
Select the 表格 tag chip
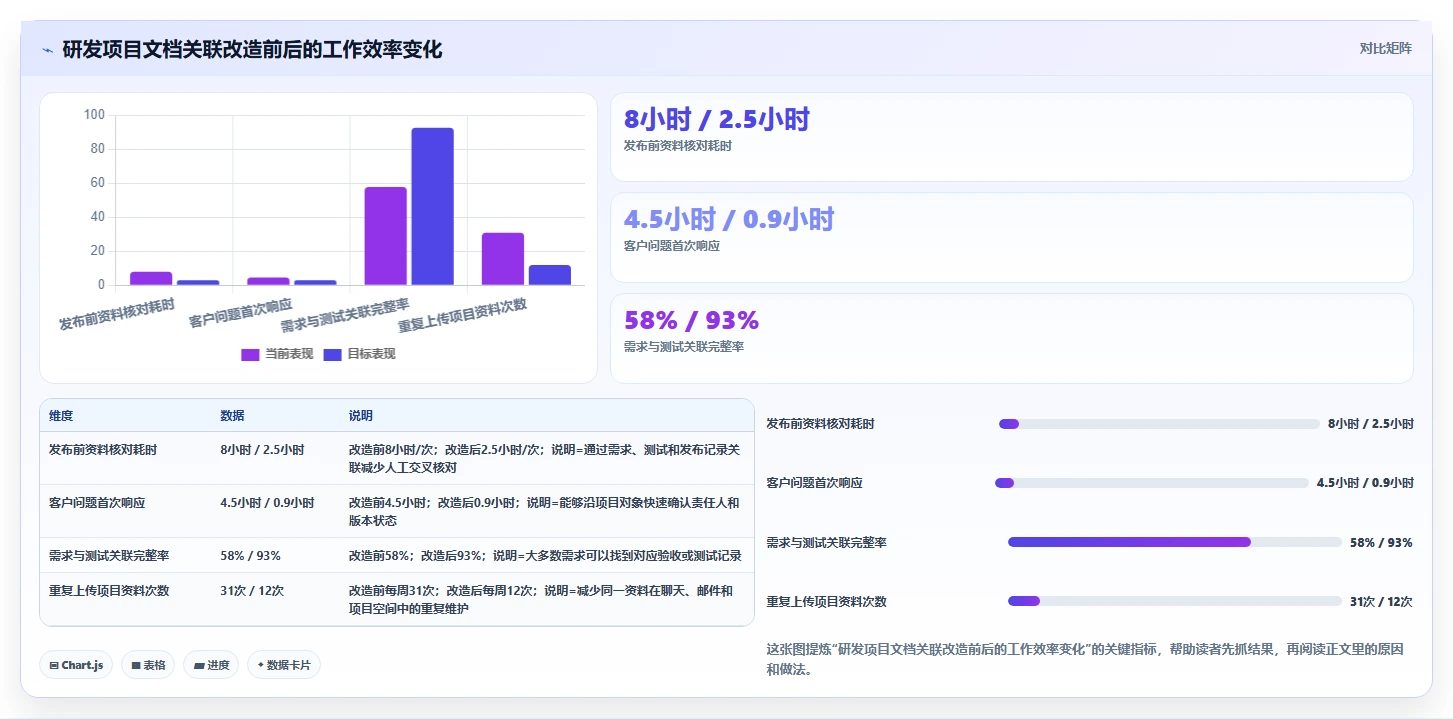[148, 665]
